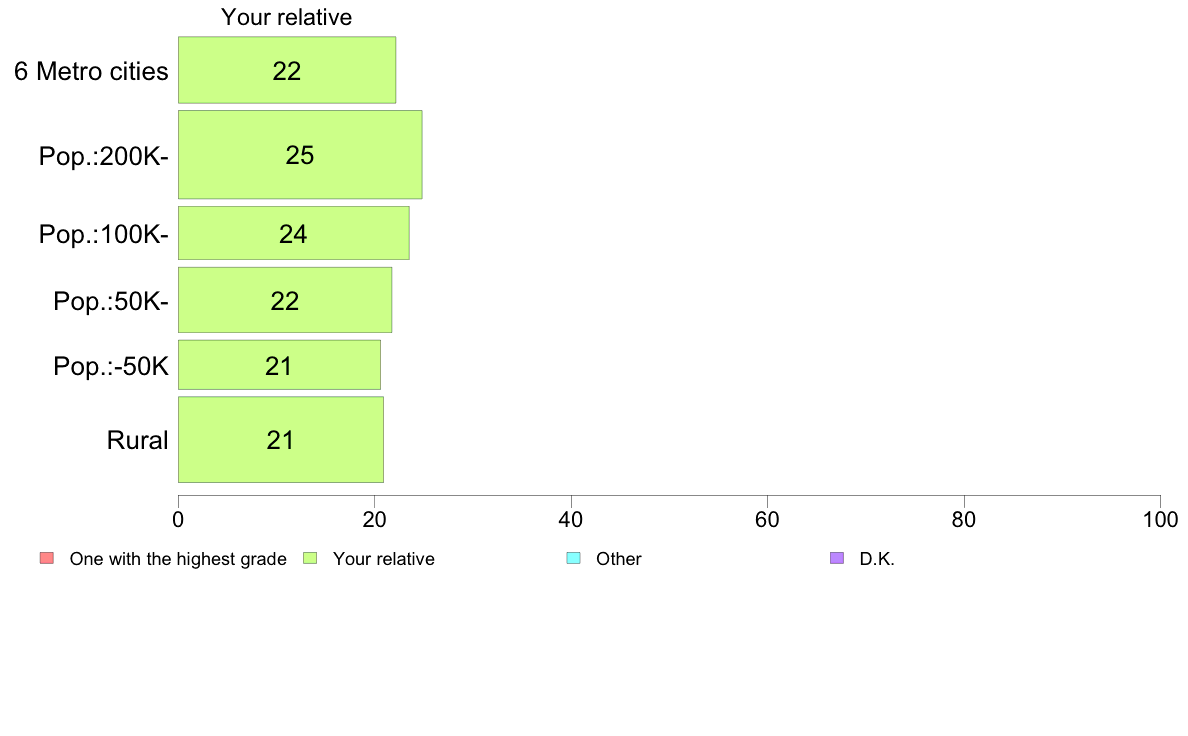
Task: Click the cyan 'Other' legend swatch
Action: click(x=574, y=559)
